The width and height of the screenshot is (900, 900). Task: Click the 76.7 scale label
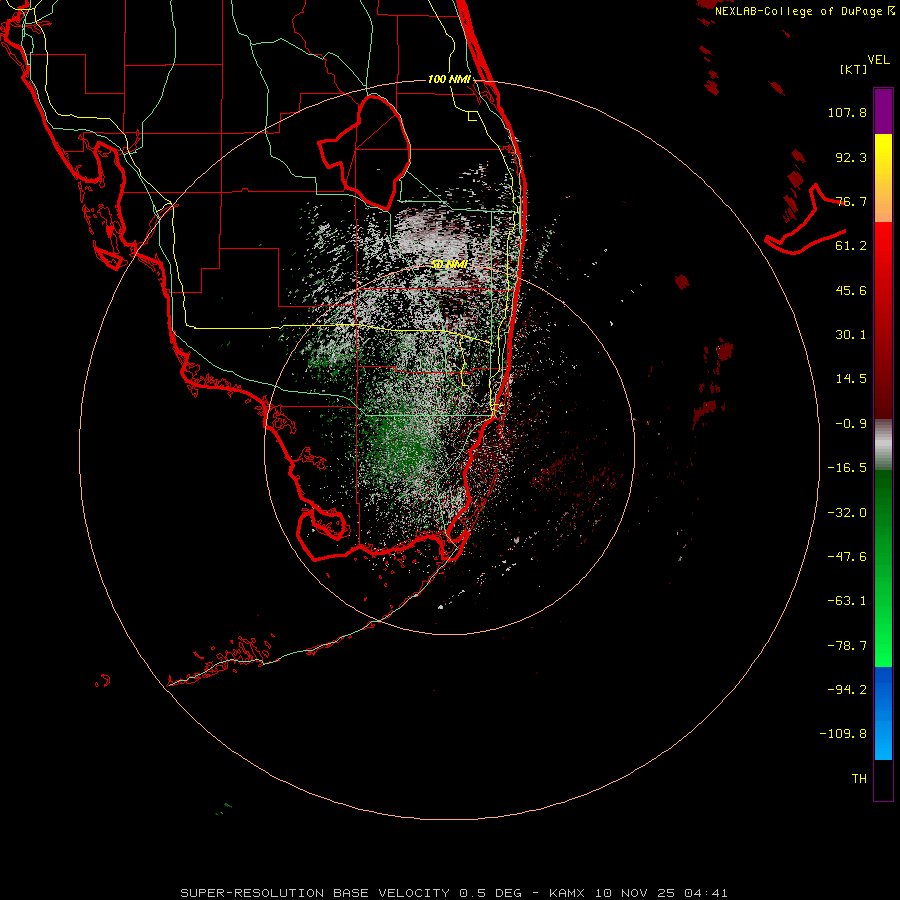tap(851, 201)
